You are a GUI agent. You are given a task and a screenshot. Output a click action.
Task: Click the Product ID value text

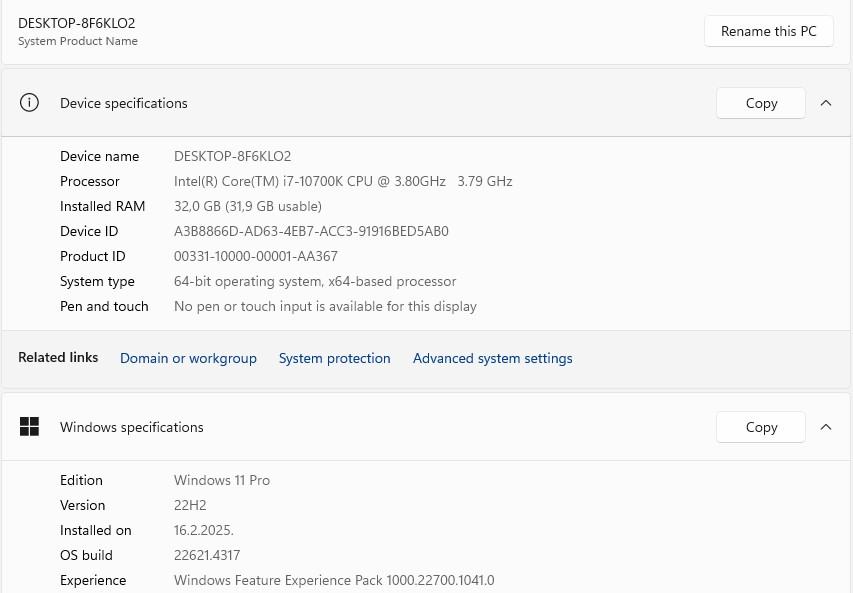click(256, 256)
